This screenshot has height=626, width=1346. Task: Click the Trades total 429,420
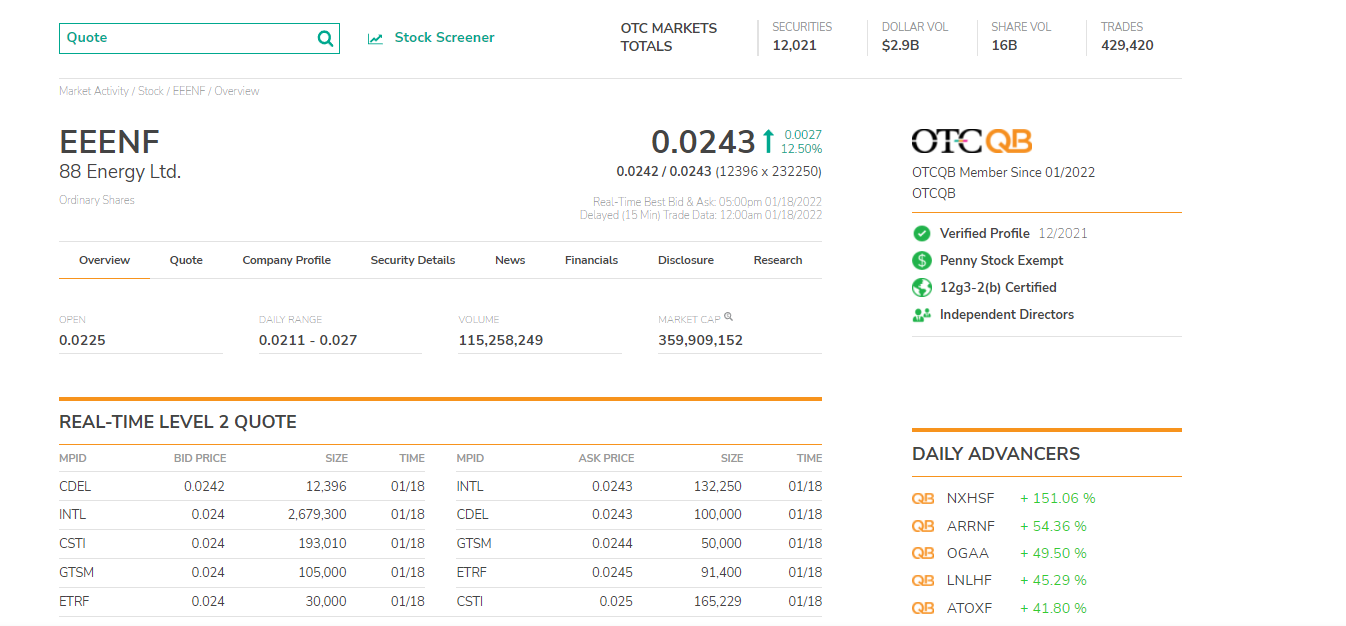pos(1127,45)
